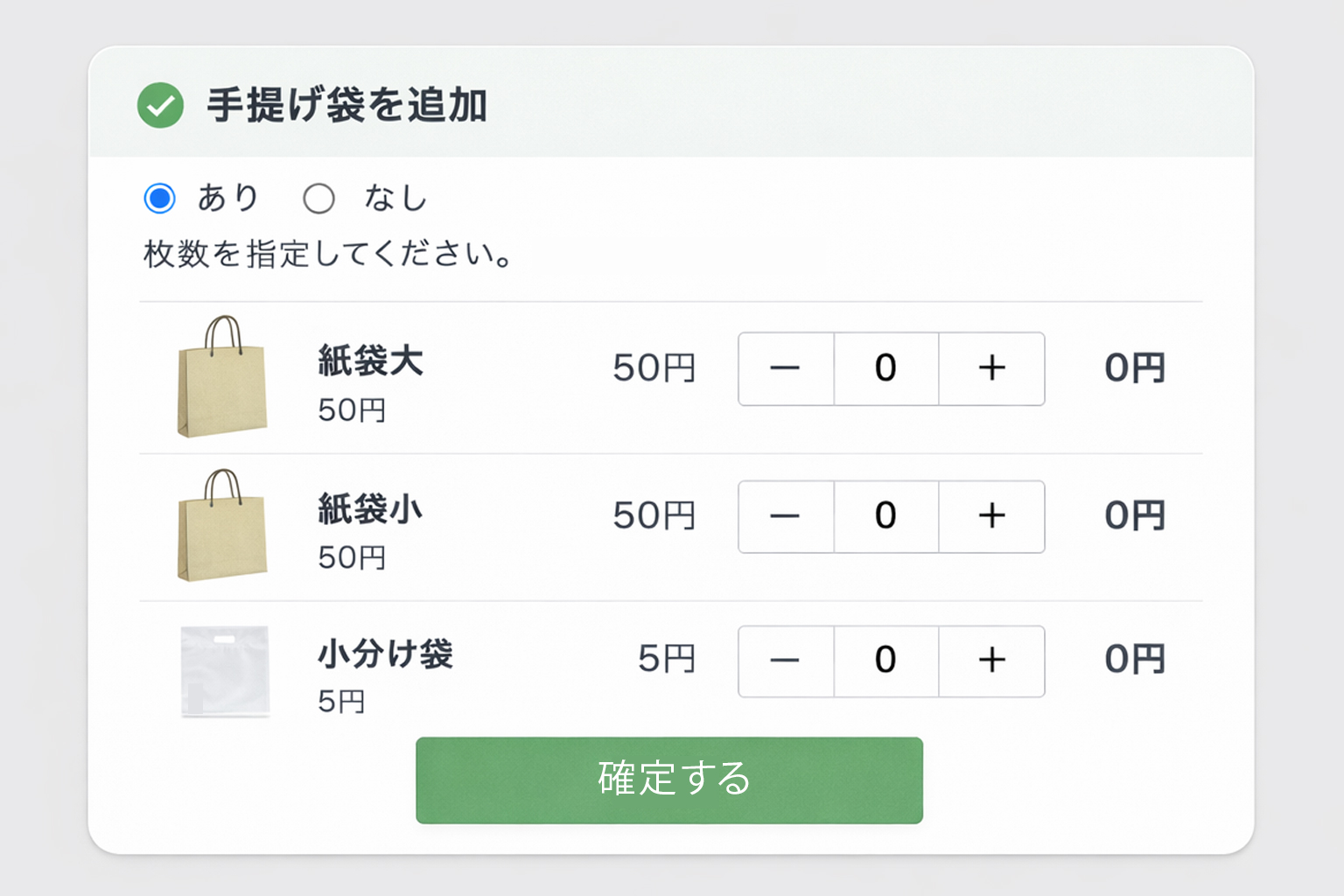
Task: Click the green checkmark icon in header
Action: 160,106
